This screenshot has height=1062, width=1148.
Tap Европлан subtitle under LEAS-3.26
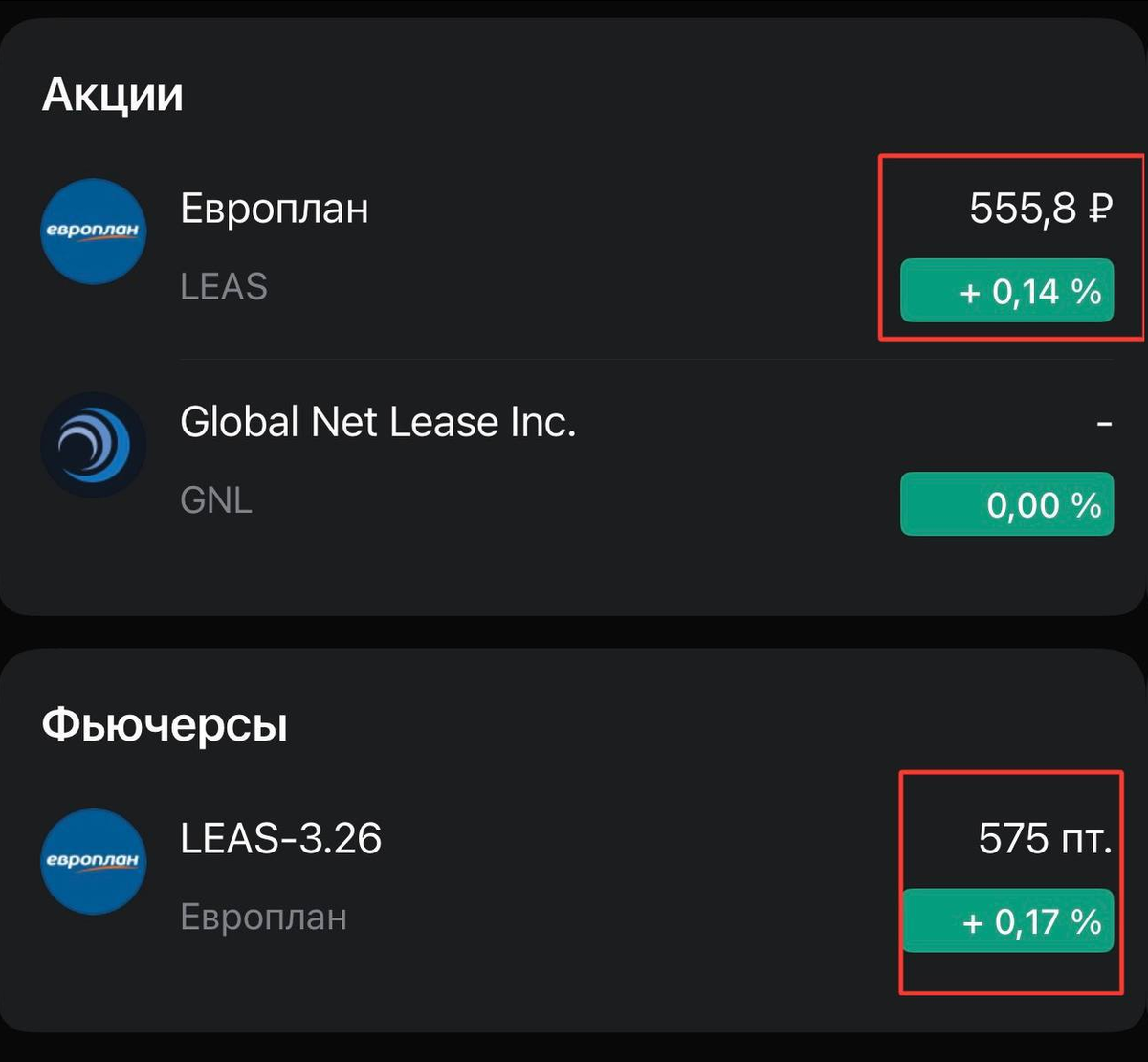point(263,918)
